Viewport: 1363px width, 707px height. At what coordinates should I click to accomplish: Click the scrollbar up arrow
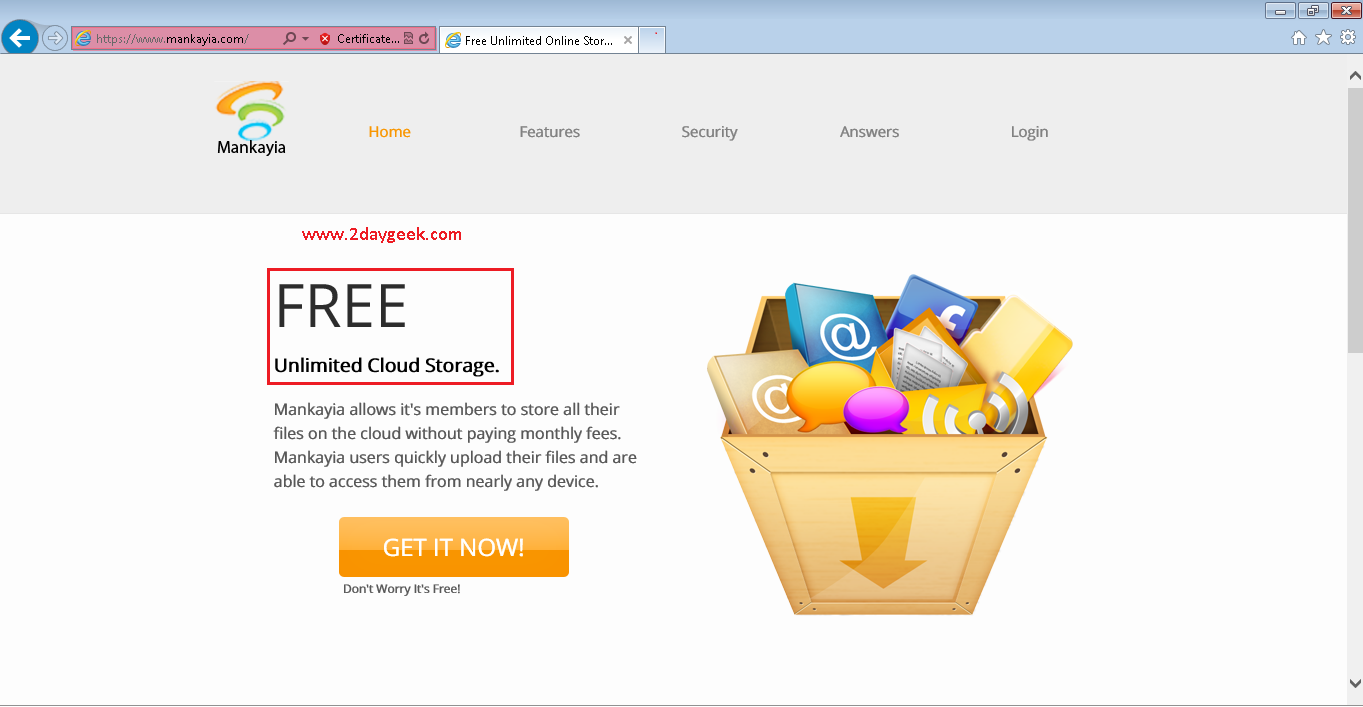[x=1355, y=75]
